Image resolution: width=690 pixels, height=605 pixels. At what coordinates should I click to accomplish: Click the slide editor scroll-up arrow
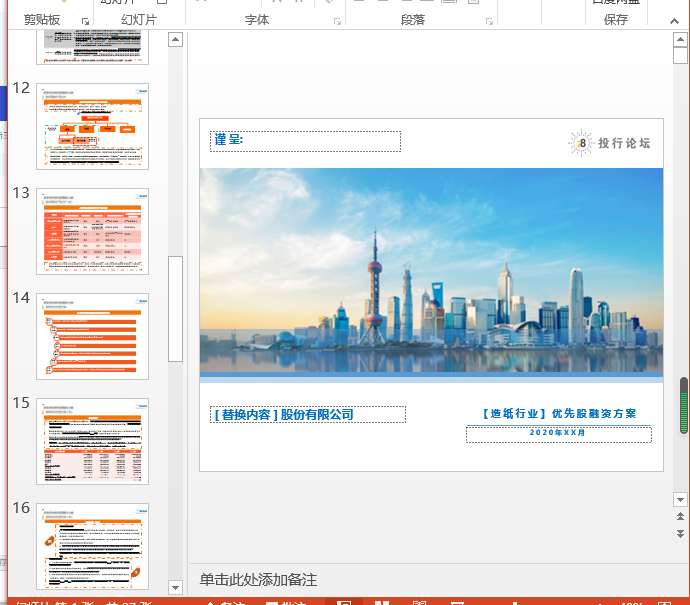coord(680,39)
